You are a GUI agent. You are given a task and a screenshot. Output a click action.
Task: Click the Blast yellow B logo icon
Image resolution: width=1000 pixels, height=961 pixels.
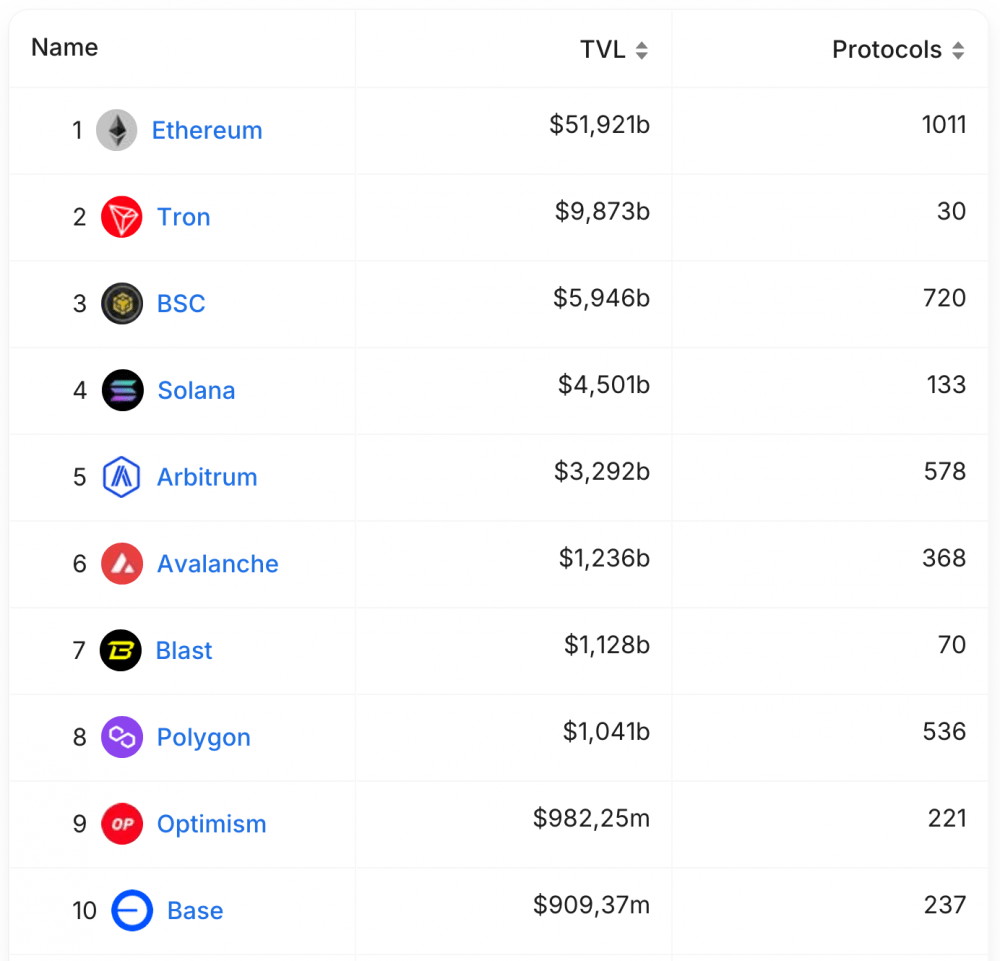121,650
